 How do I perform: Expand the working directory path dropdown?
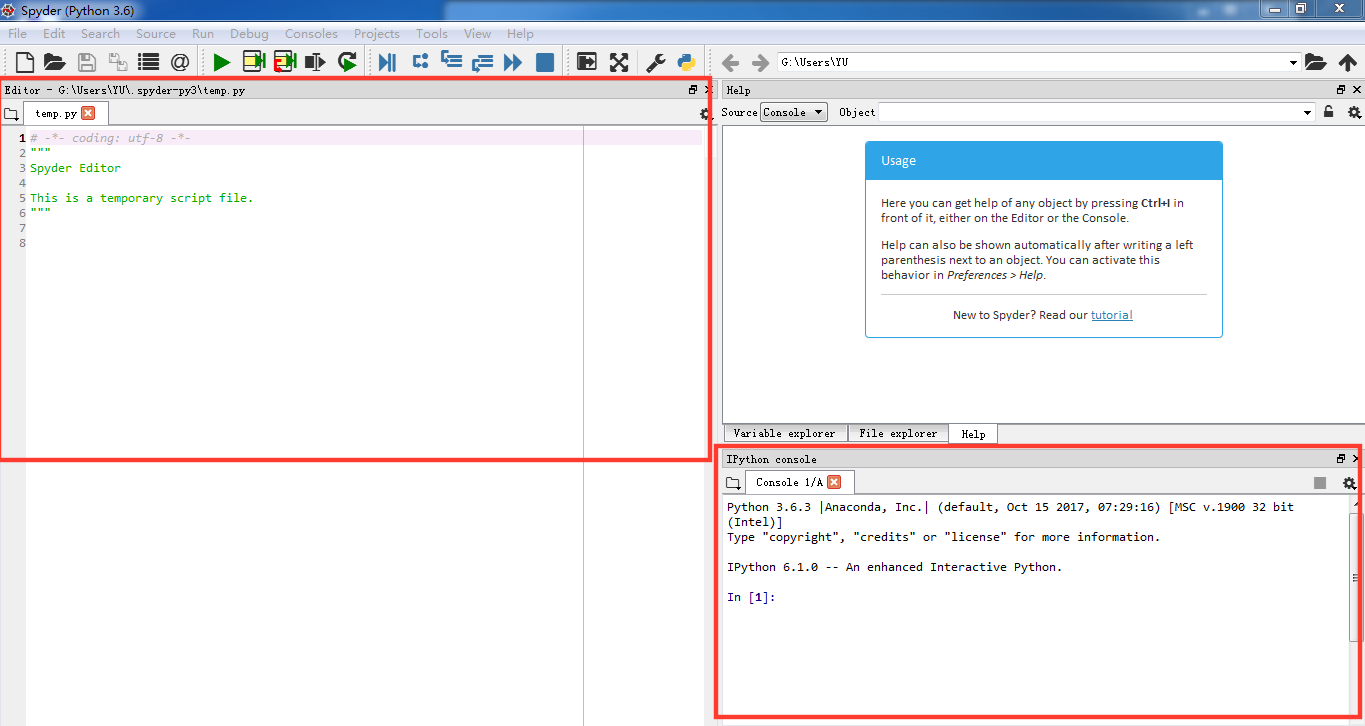point(1293,62)
